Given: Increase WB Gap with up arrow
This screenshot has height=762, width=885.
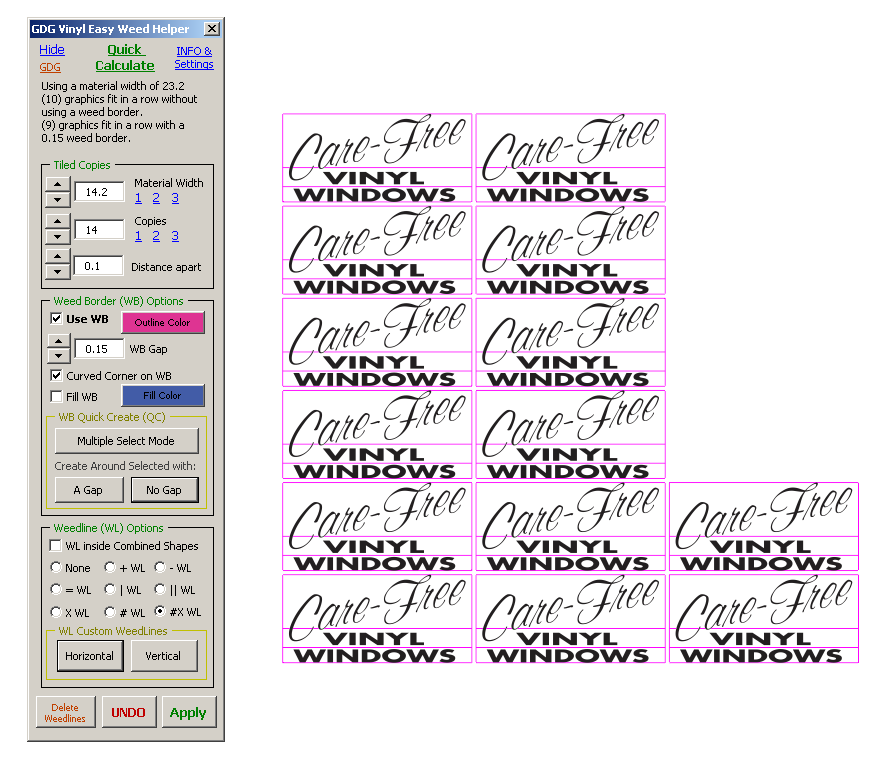Looking at the screenshot, I should (59, 340).
